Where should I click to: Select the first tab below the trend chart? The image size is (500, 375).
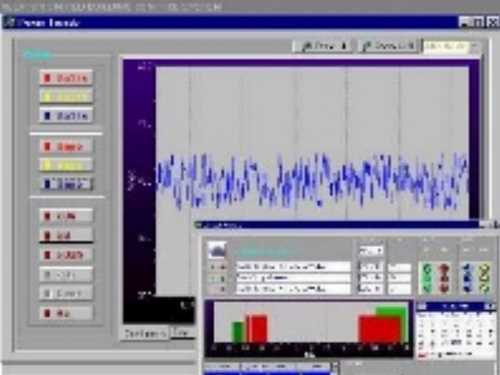pos(145,333)
